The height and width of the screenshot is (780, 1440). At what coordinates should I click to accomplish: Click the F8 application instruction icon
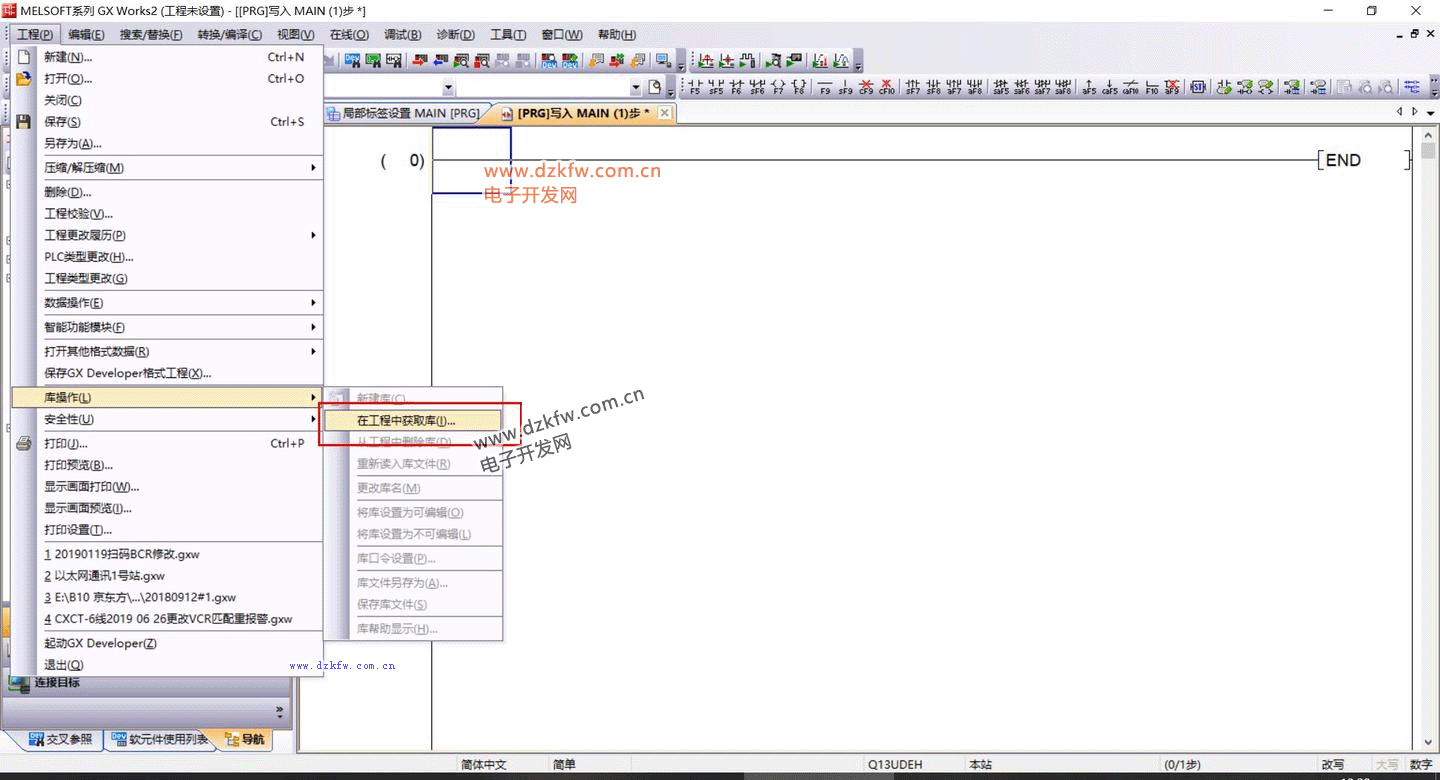798,87
